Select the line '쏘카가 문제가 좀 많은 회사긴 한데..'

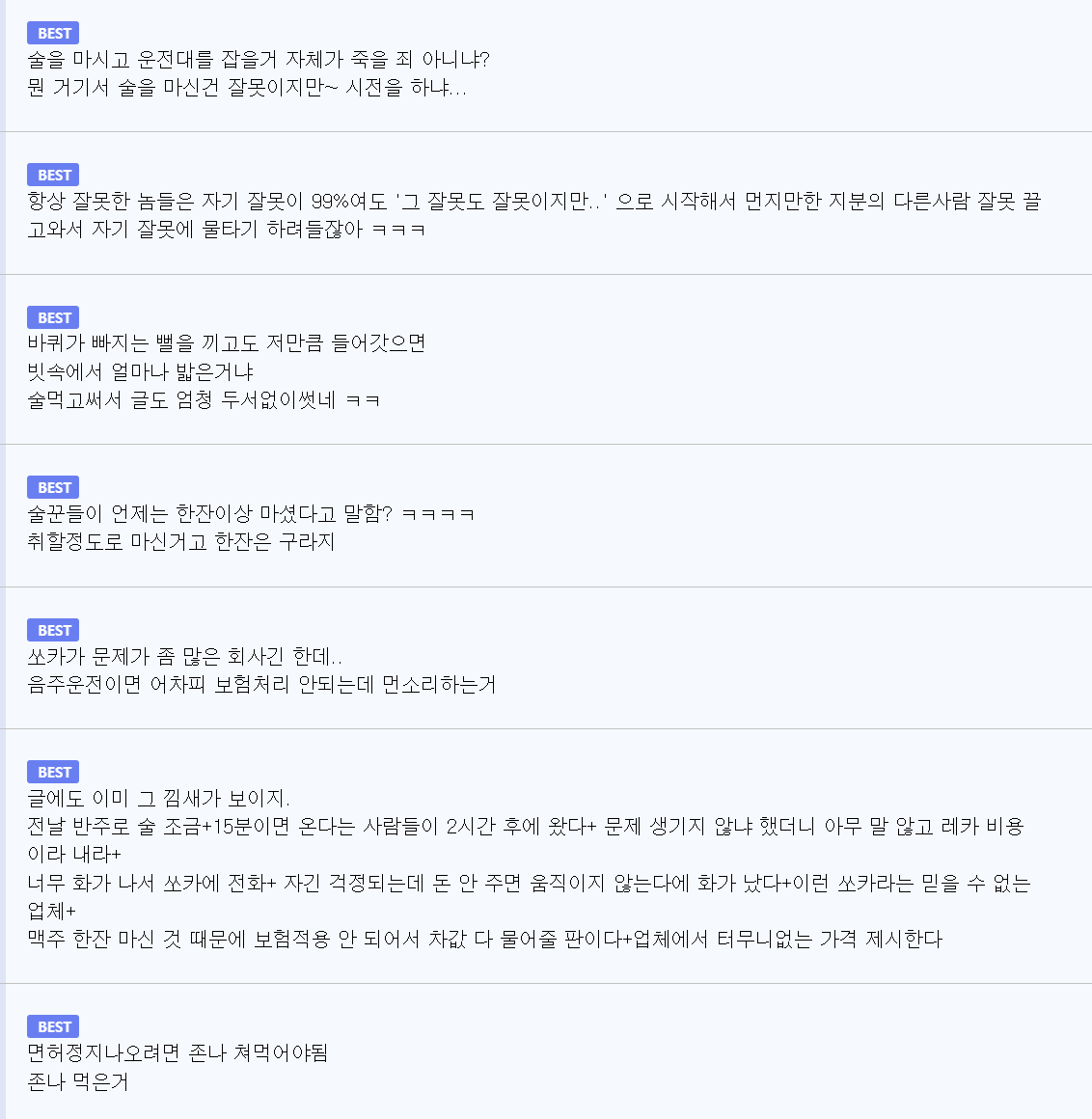(x=184, y=657)
